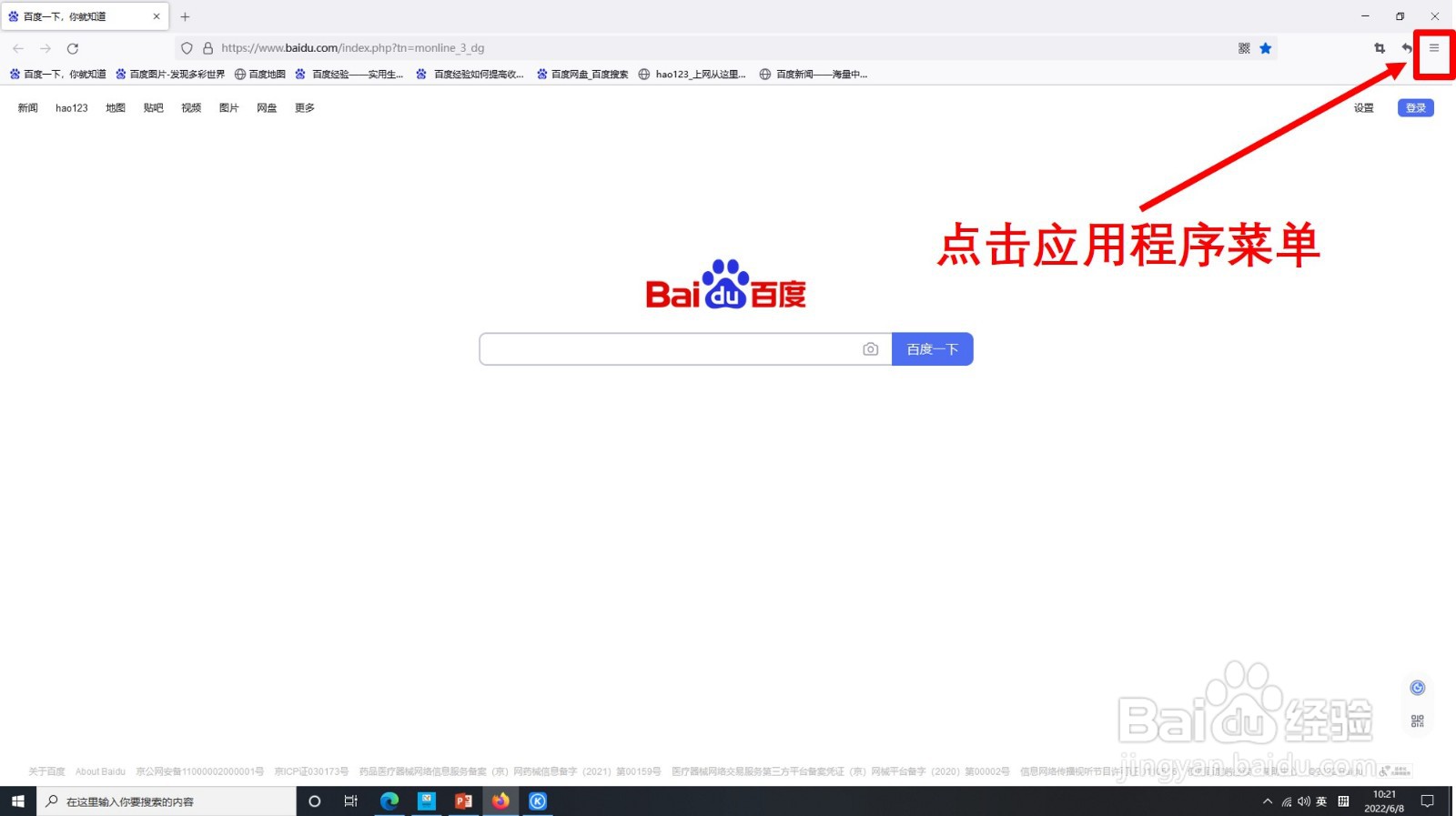This screenshot has height=816, width=1456.
Task: Click the 新闻 link on Baidu page
Action: pos(28,107)
